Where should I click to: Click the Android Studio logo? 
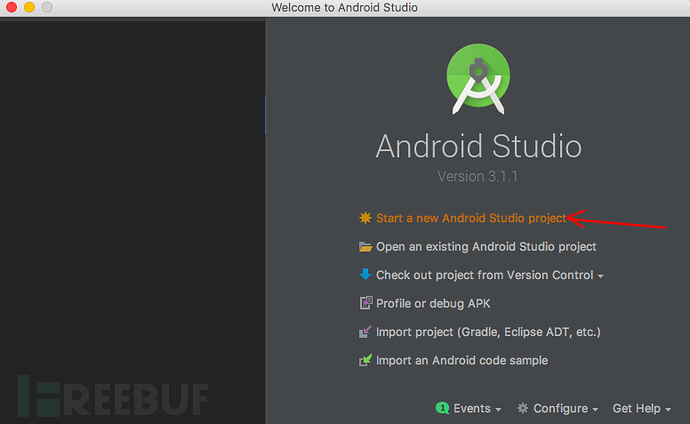[x=478, y=79]
